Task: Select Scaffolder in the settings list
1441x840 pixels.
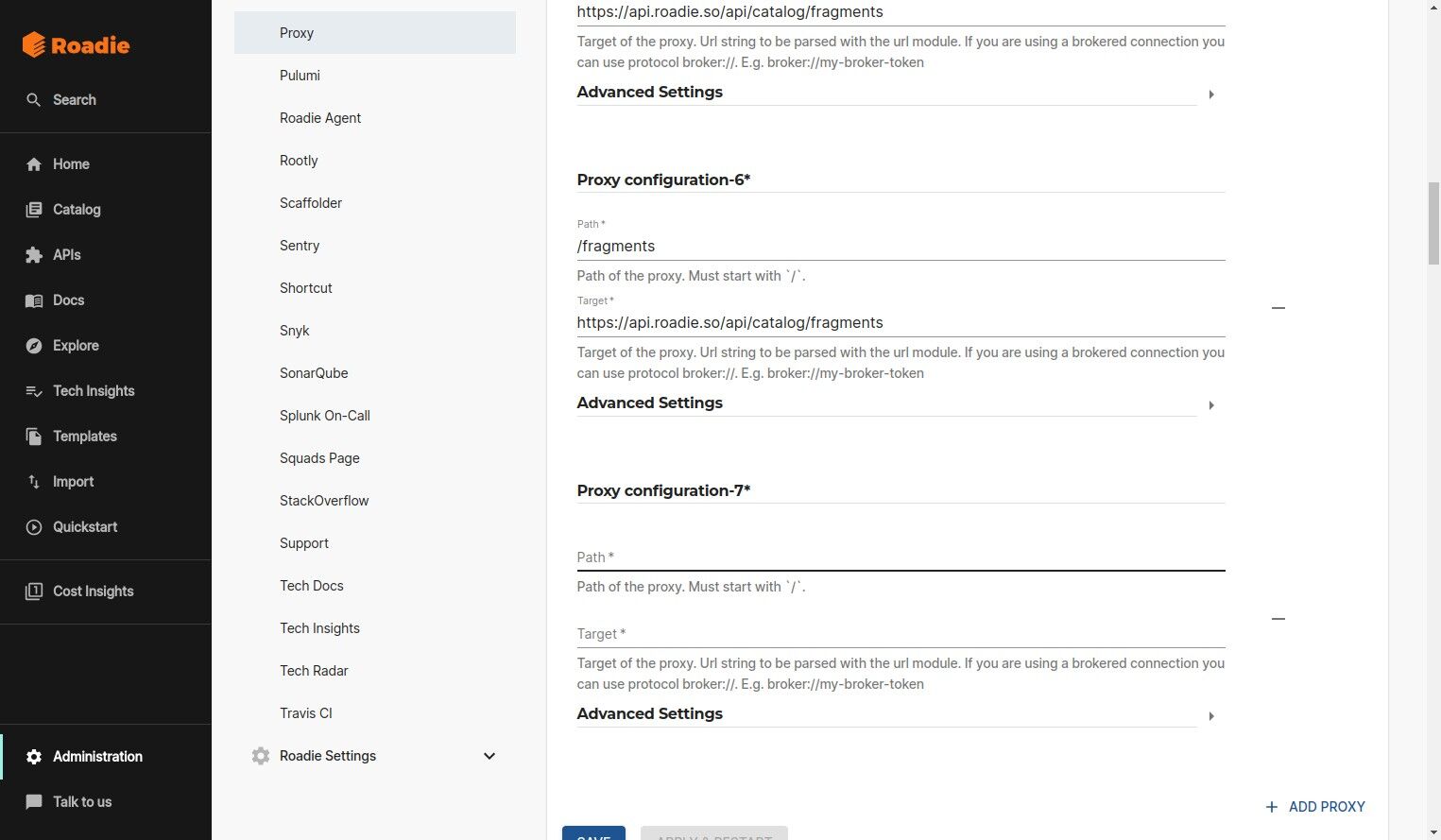Action: click(x=311, y=203)
